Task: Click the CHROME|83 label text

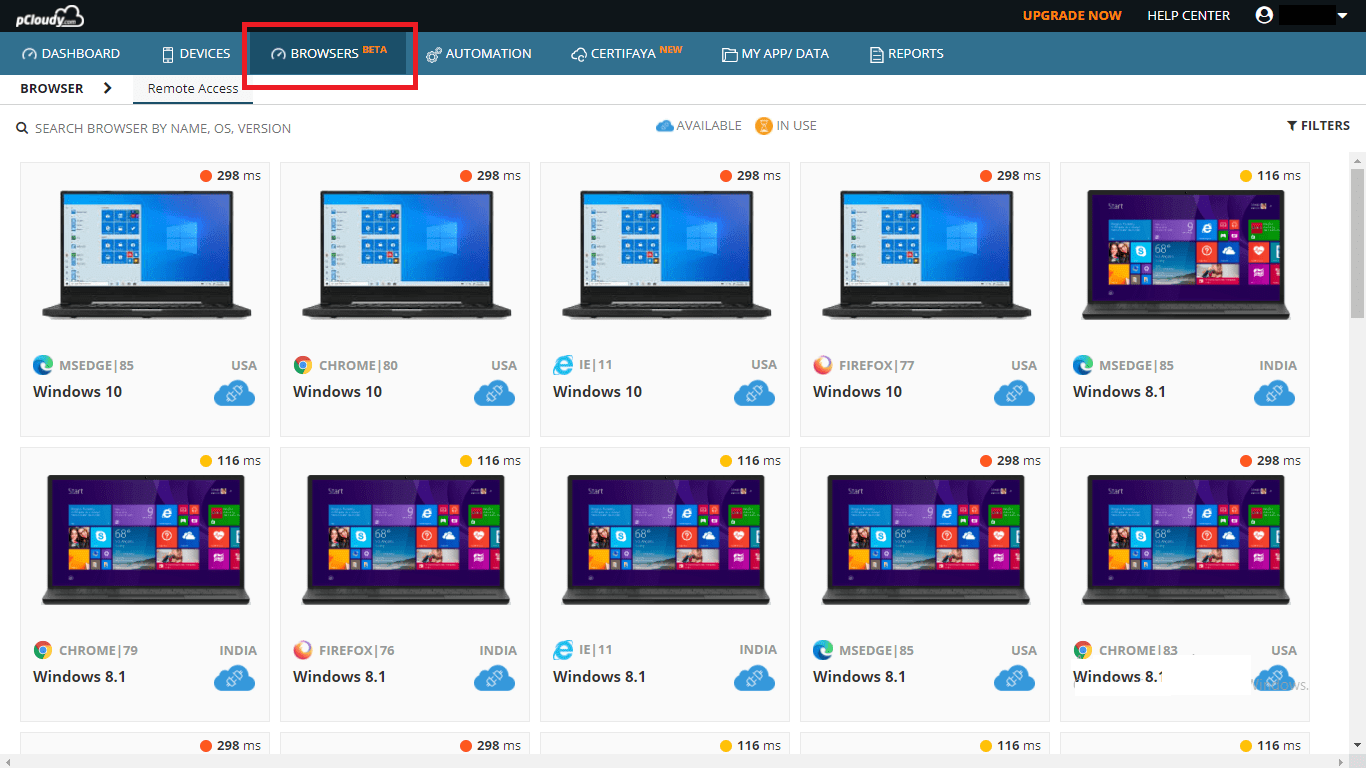Action: pyautogui.click(x=1138, y=651)
